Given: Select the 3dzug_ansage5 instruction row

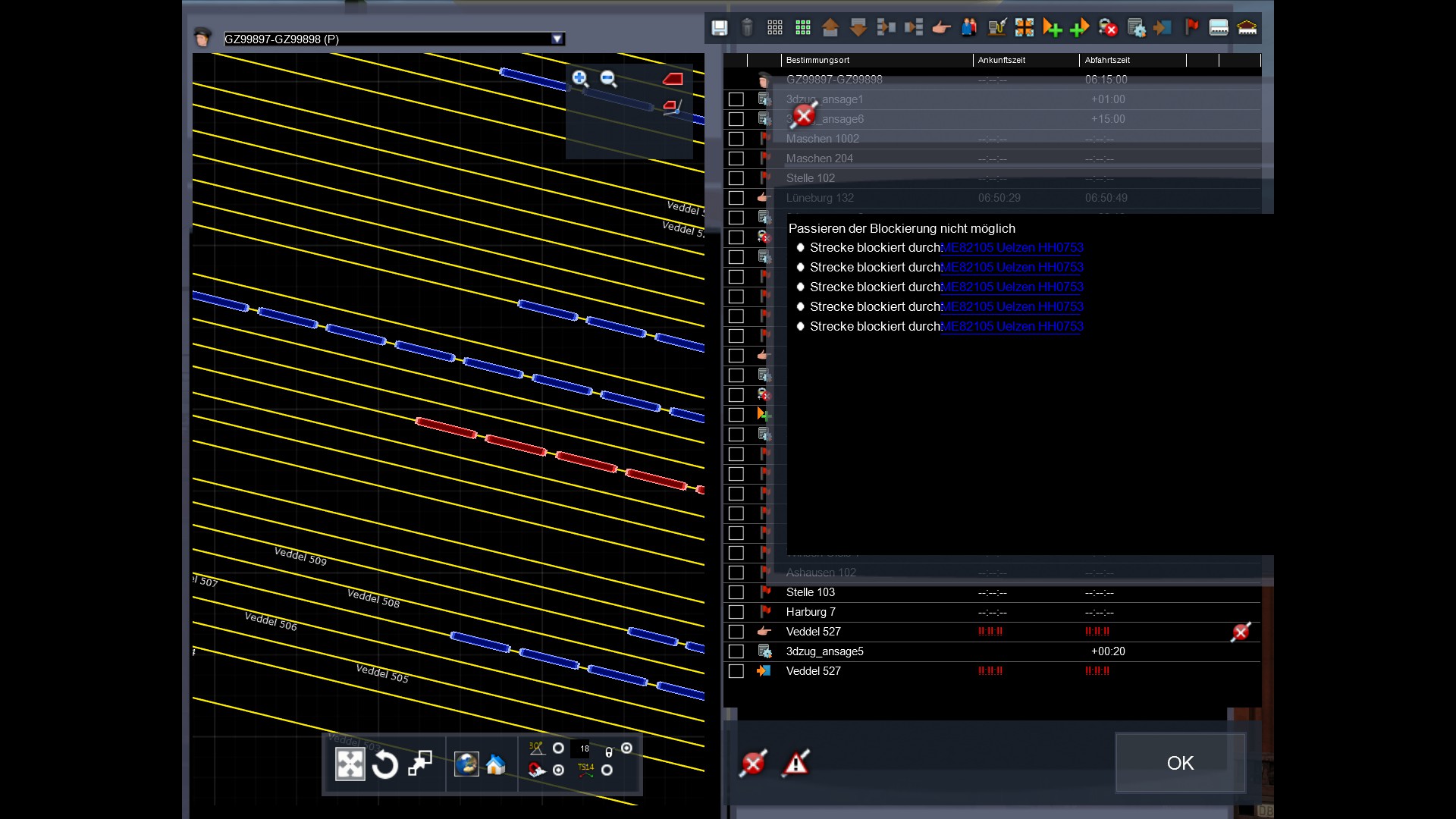Looking at the screenshot, I should (992, 651).
